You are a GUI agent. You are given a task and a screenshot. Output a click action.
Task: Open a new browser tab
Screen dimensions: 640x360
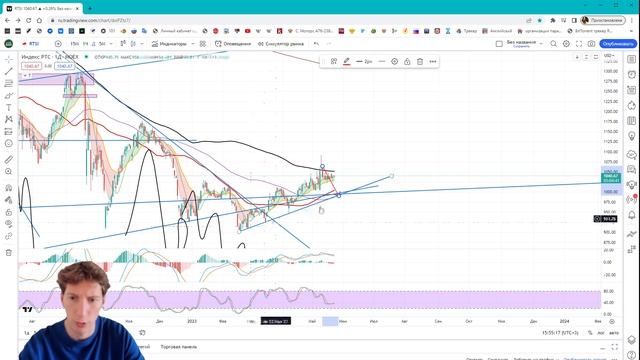point(90,8)
